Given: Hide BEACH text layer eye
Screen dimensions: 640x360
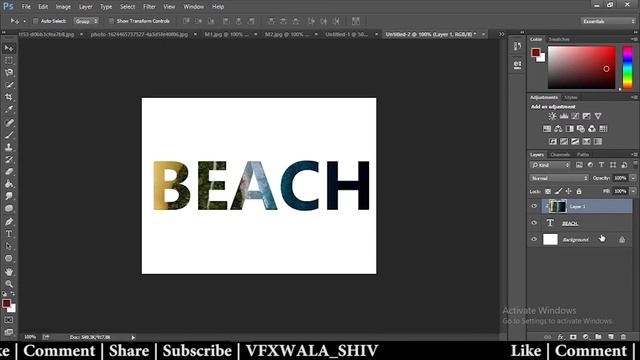Looking at the screenshot, I should click(534, 223).
